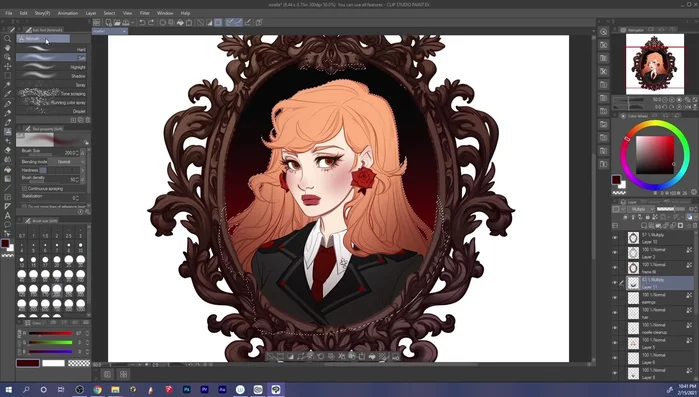699x397 pixels.
Task: Click the Stabilization value stepper
Action: (x=77, y=198)
